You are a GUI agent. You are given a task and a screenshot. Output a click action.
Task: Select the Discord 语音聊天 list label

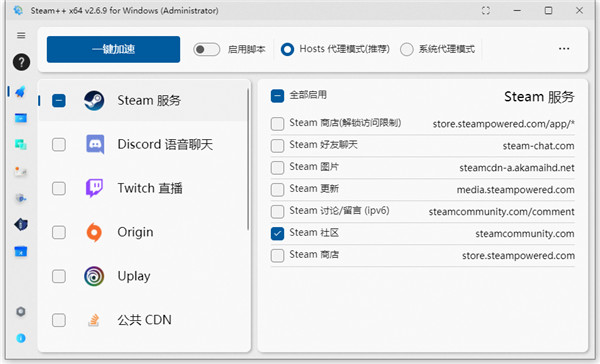tap(165, 144)
